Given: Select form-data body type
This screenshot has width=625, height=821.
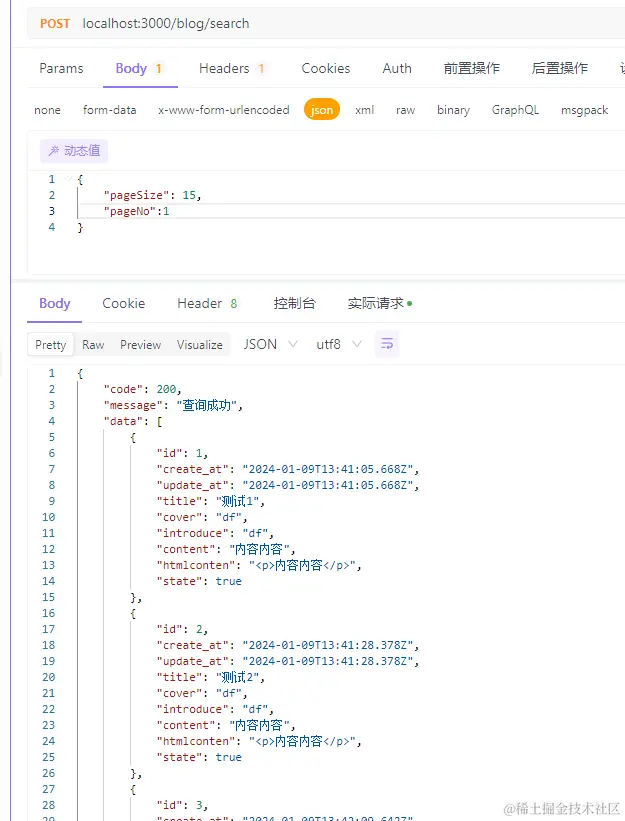Looking at the screenshot, I should (x=109, y=110).
